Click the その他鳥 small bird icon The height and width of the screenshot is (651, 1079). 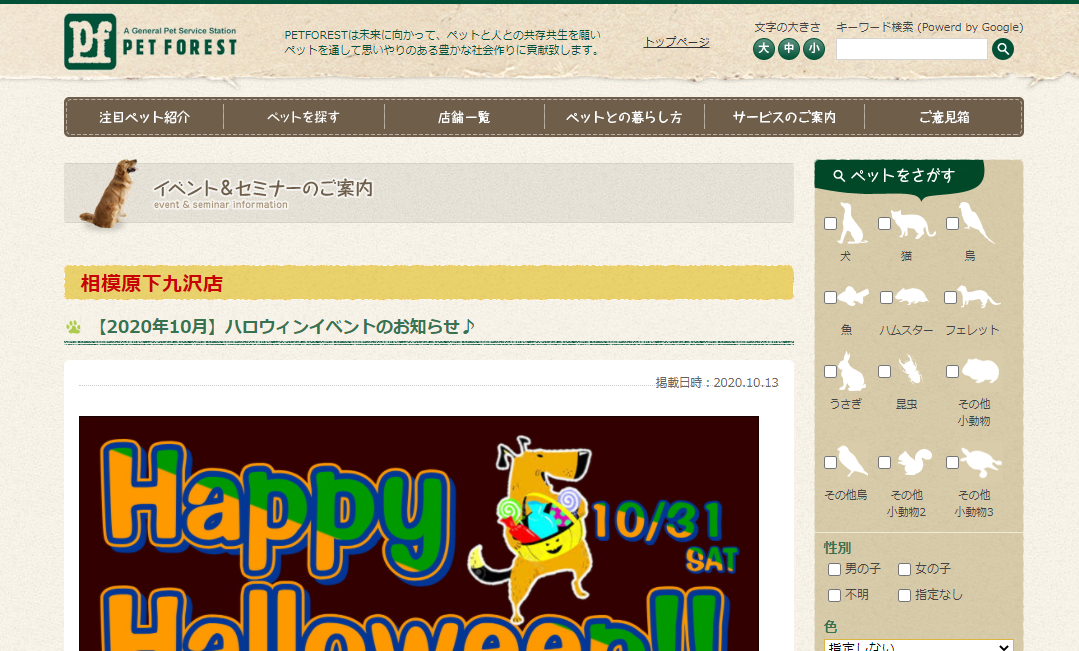click(x=852, y=462)
